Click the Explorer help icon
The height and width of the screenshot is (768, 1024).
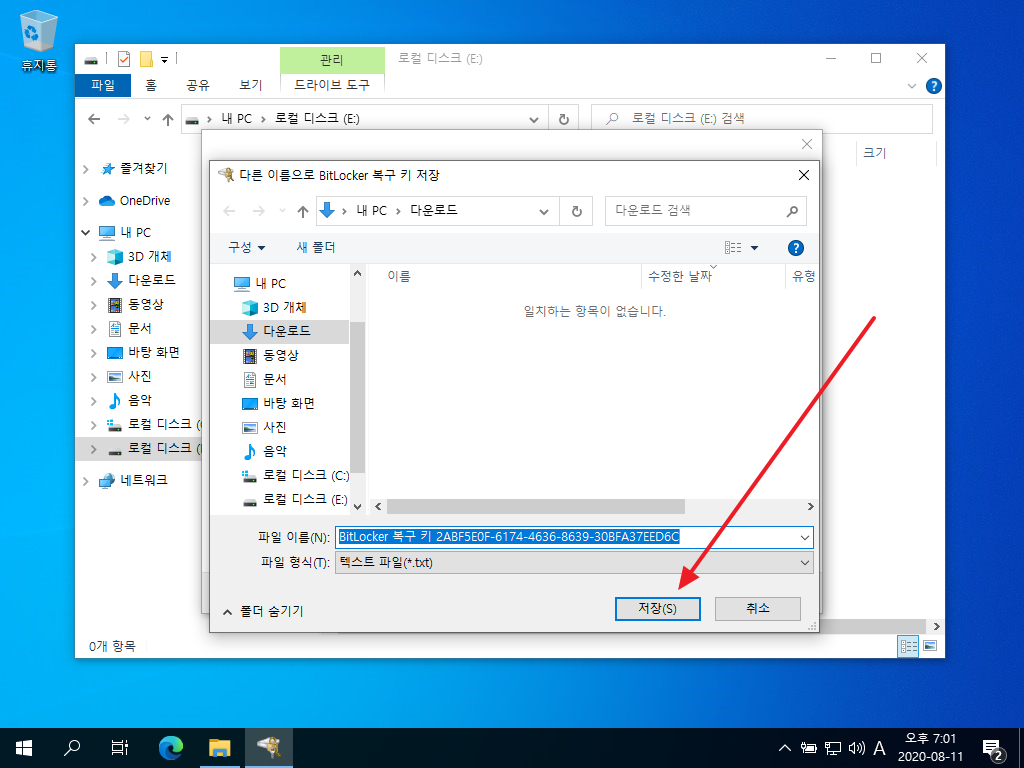tap(934, 86)
